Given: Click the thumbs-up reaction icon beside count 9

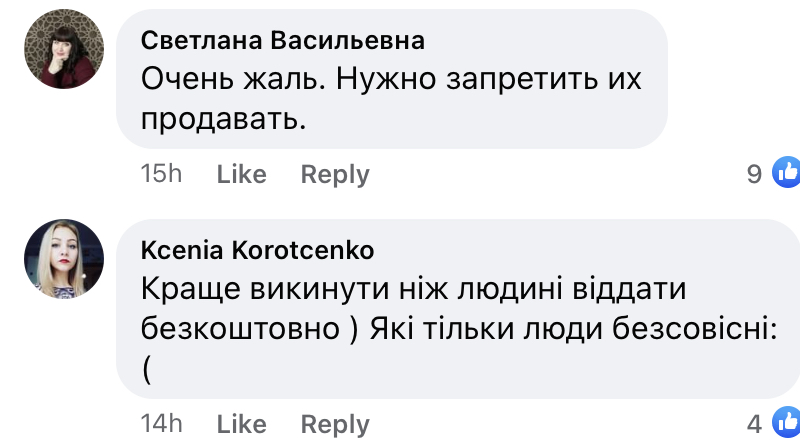Looking at the screenshot, I should (x=787, y=173).
